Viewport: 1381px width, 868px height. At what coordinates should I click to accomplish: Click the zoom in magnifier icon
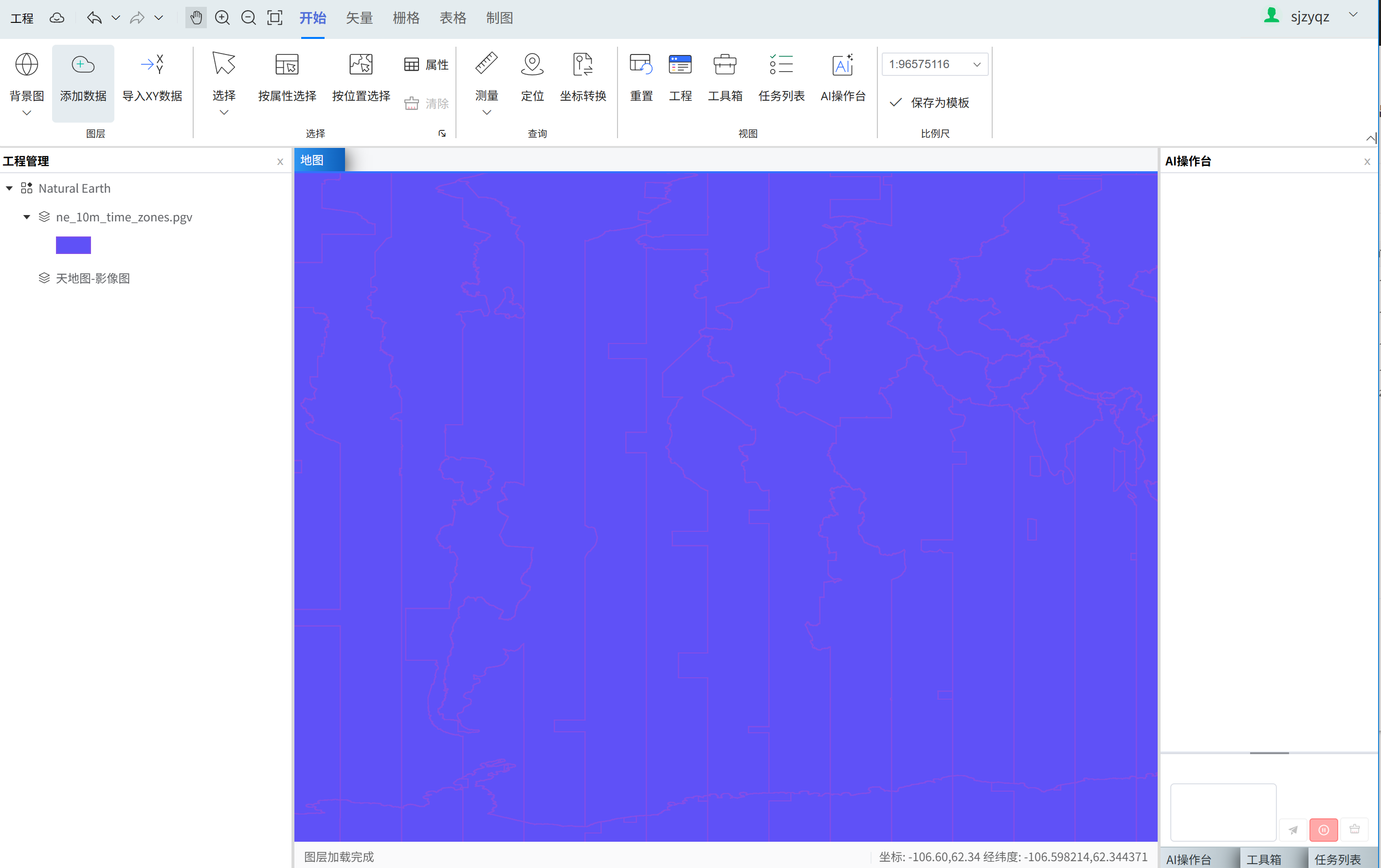pos(222,18)
